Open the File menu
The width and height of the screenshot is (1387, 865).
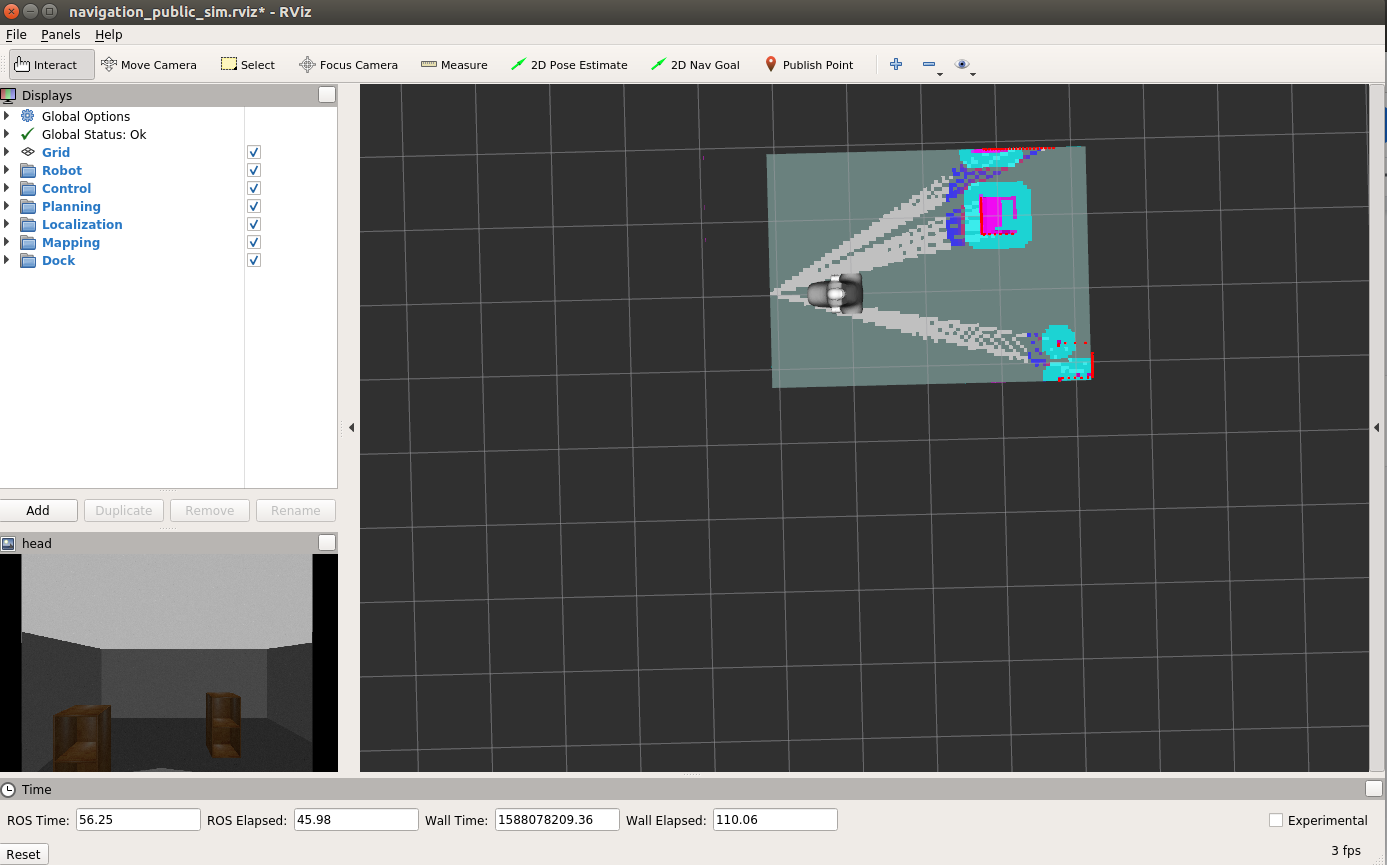[16, 34]
